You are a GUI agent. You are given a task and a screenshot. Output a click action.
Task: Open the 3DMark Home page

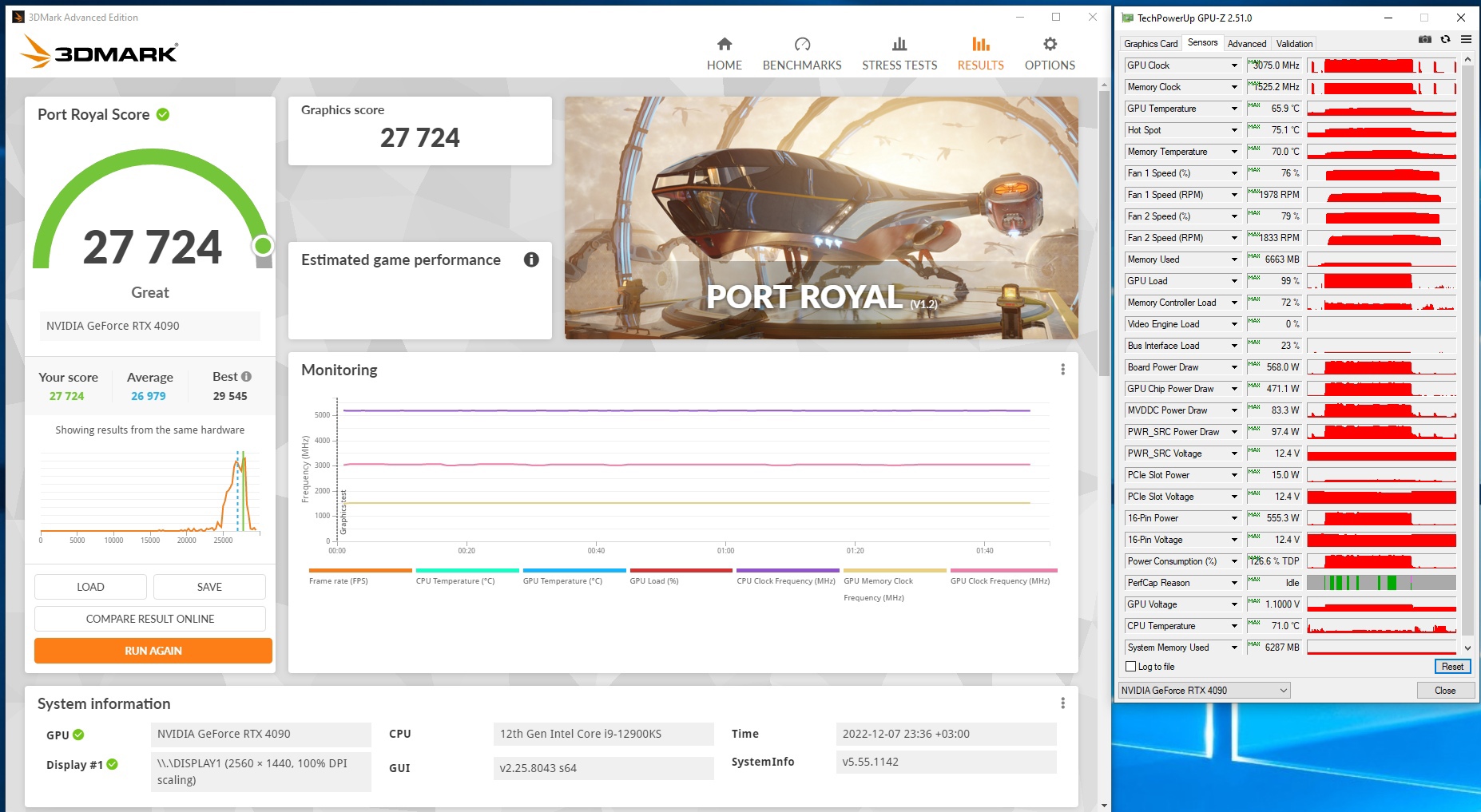click(x=724, y=53)
